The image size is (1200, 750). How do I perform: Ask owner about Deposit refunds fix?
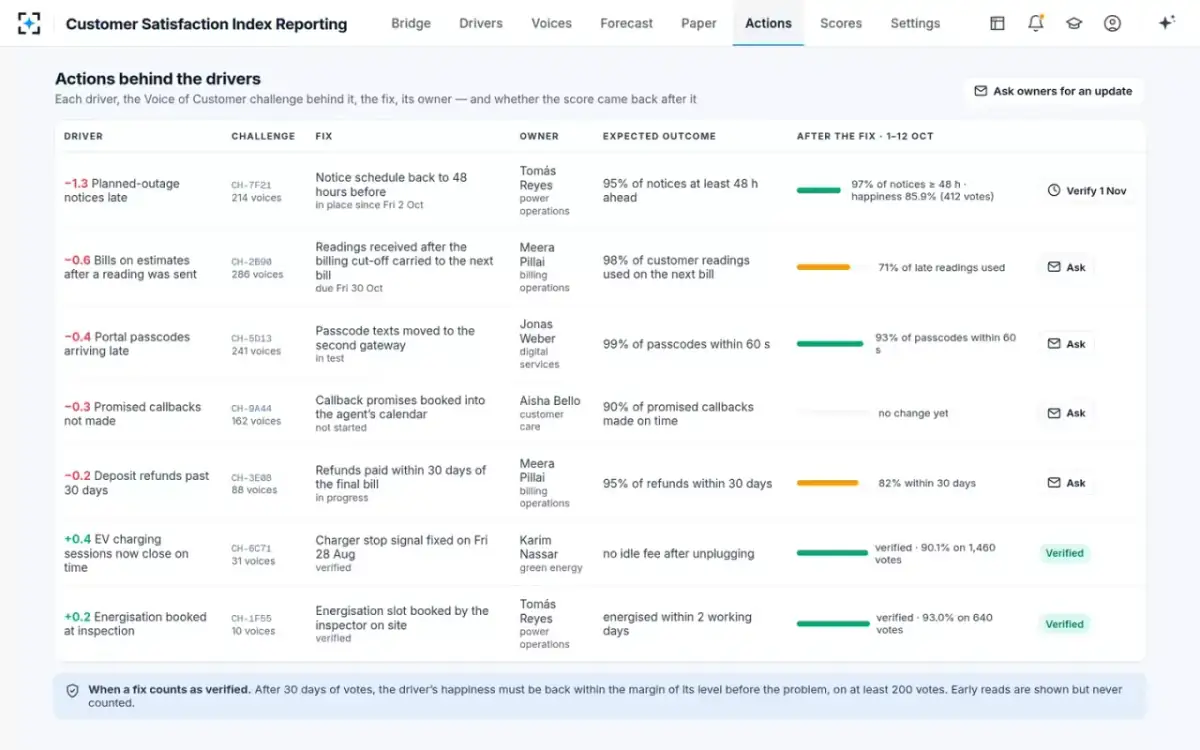click(1066, 482)
